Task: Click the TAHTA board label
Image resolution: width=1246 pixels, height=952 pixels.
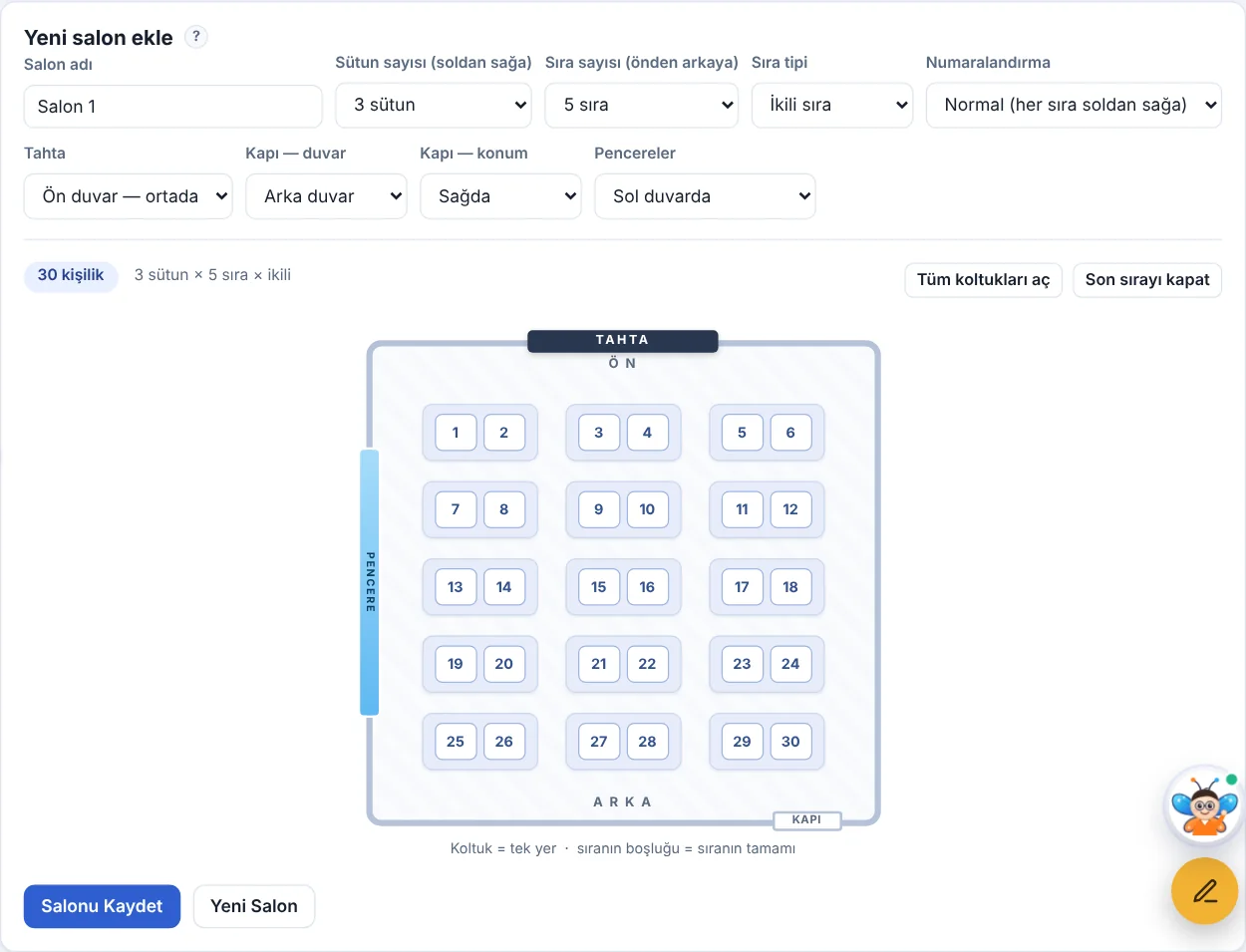Action: tap(622, 341)
